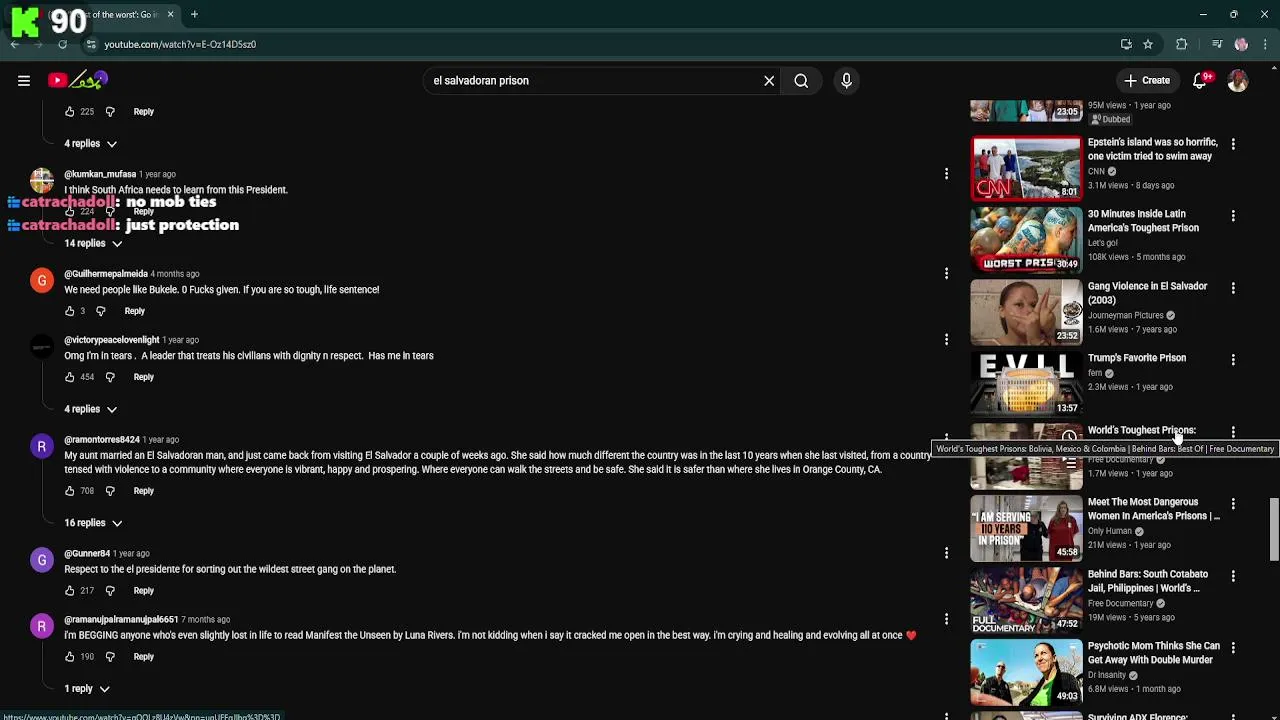
Task: Start voice search with the microphone icon
Action: pos(846,81)
